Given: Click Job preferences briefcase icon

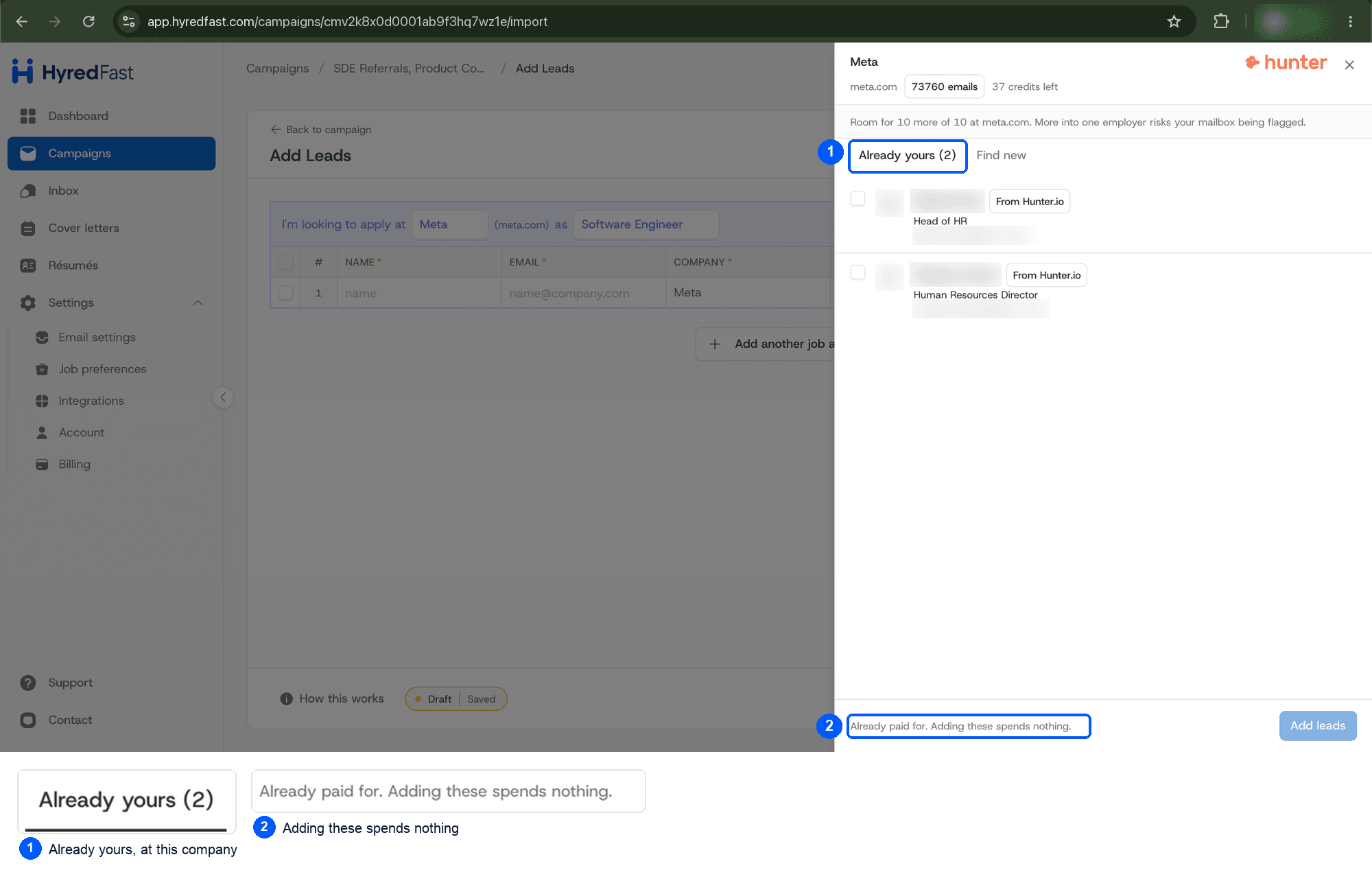Looking at the screenshot, I should [x=42, y=369].
